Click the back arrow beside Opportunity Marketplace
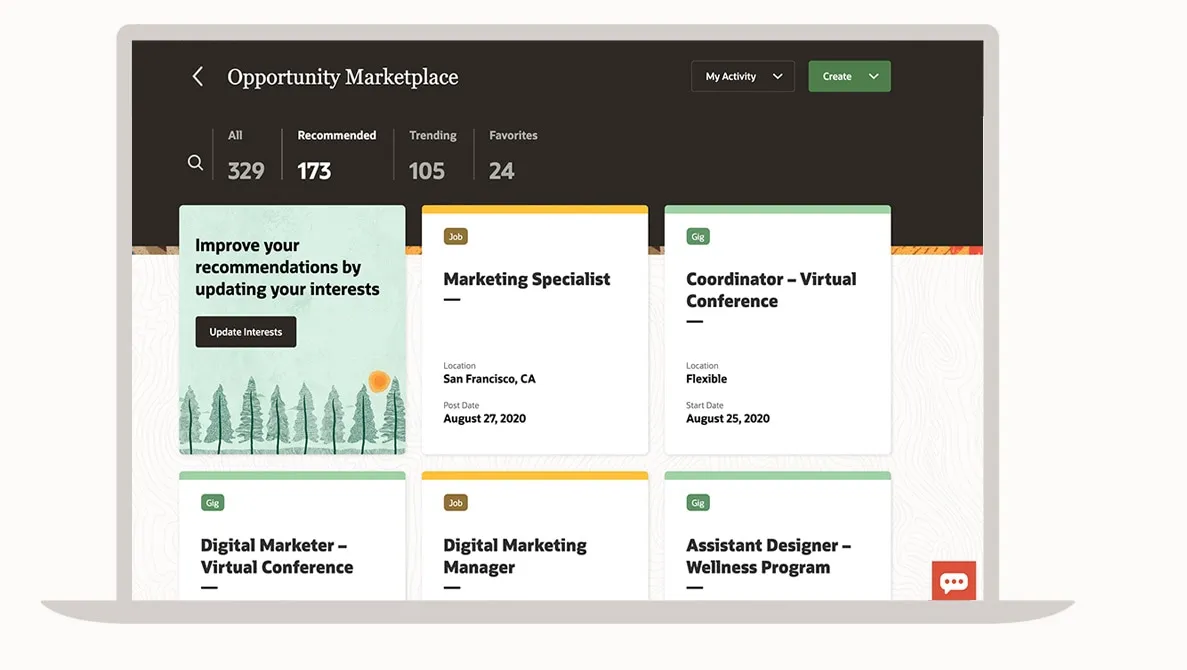 coord(198,77)
